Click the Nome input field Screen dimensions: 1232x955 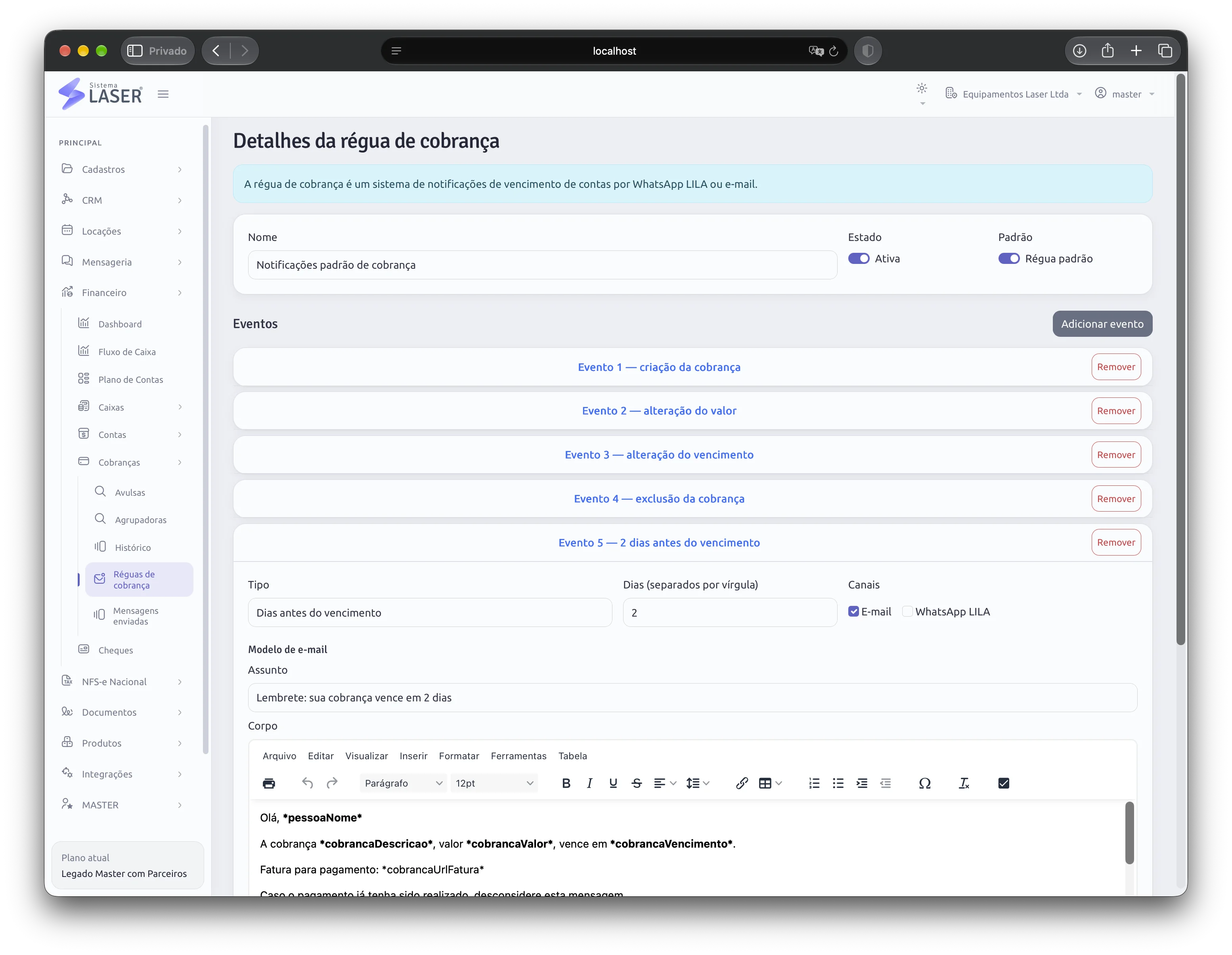pyautogui.click(x=542, y=265)
